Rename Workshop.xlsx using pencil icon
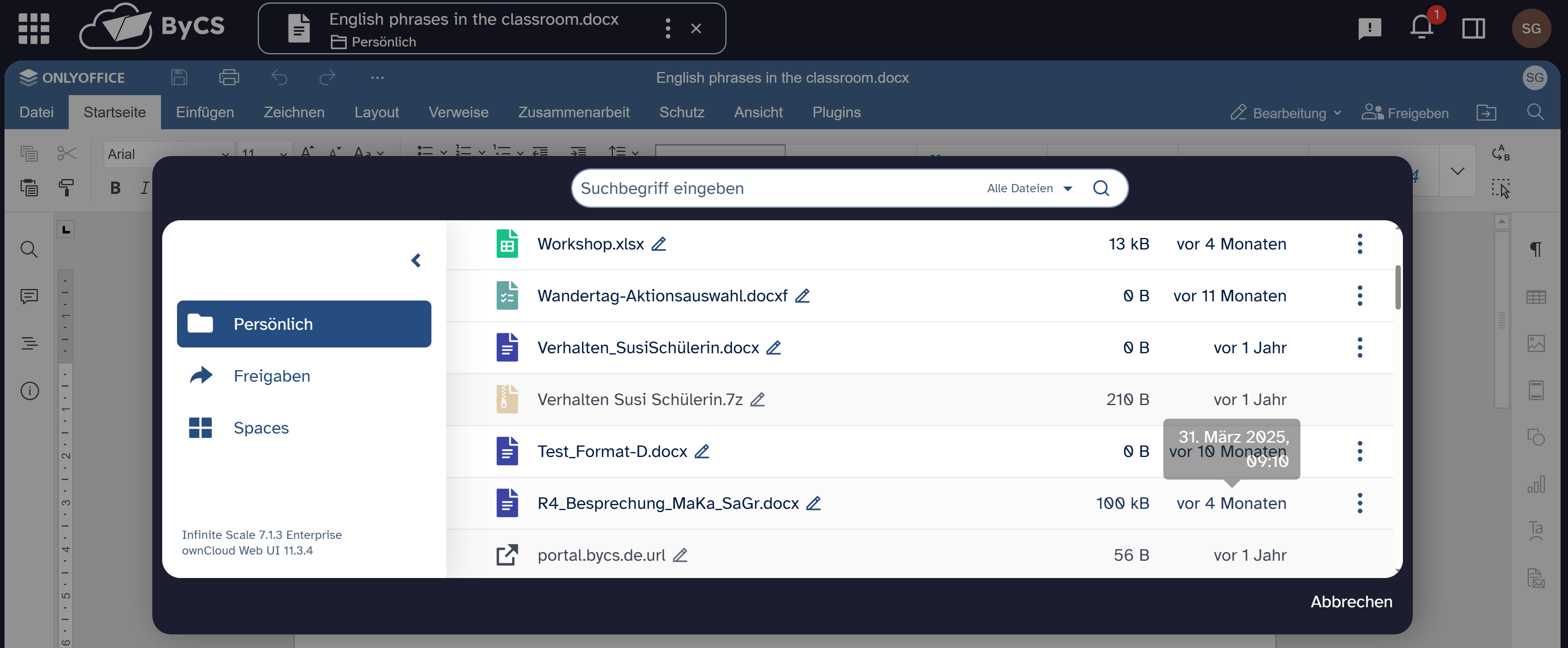 tap(659, 244)
